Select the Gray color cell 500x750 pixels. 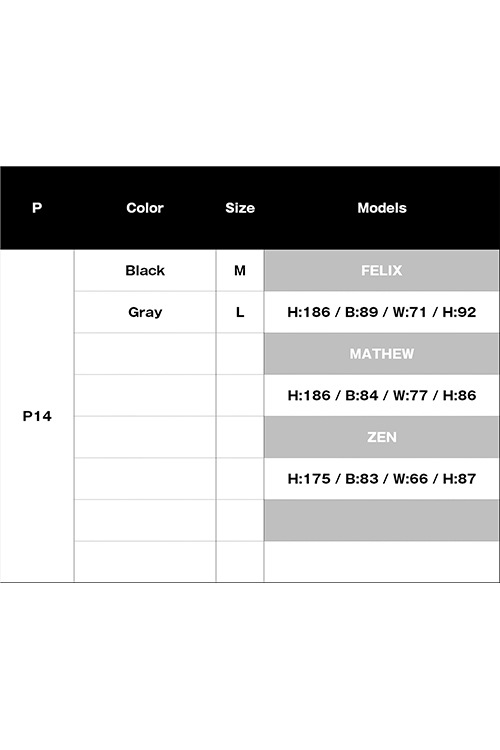click(x=145, y=312)
